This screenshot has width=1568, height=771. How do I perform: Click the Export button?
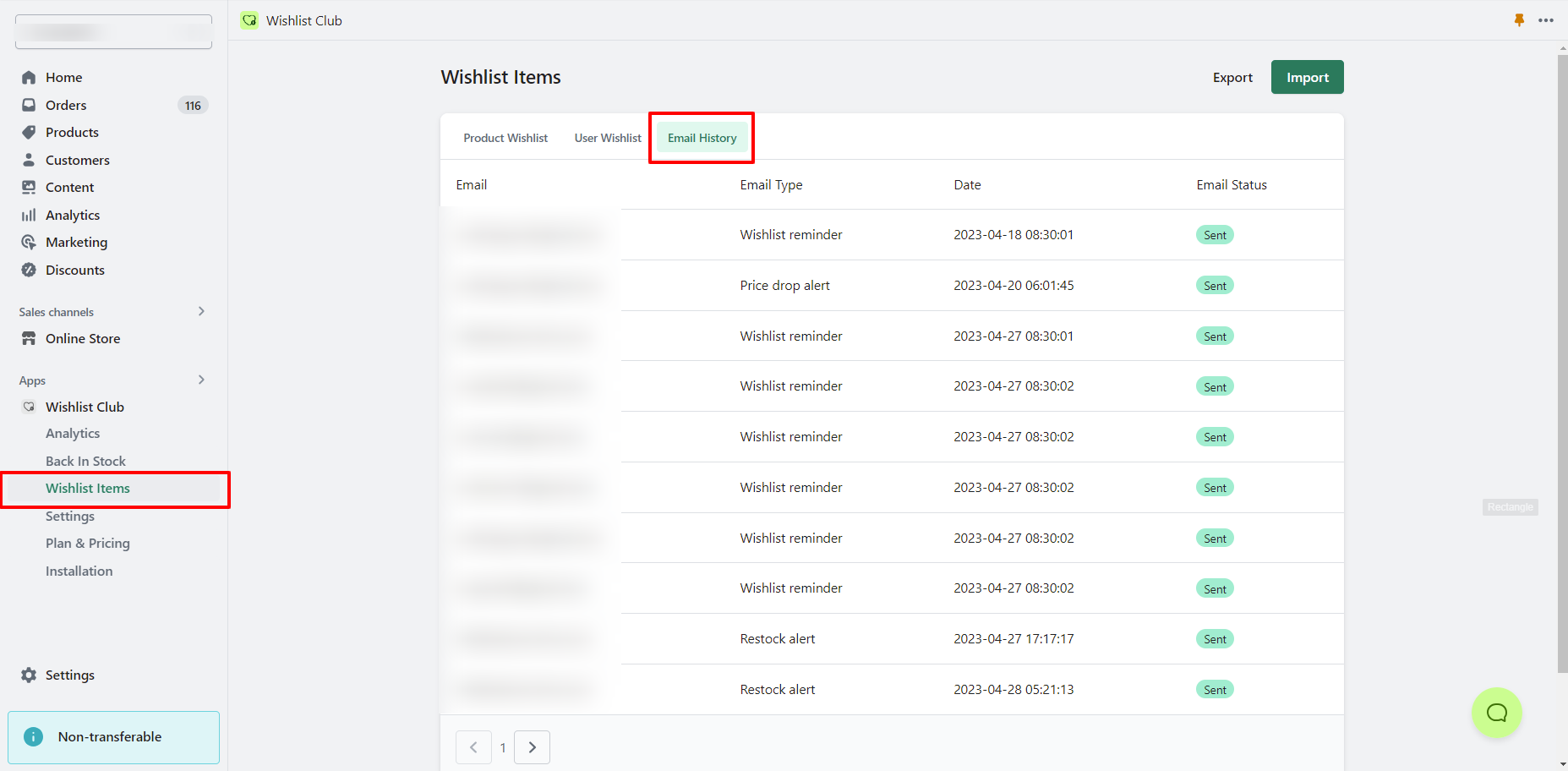(x=1232, y=77)
